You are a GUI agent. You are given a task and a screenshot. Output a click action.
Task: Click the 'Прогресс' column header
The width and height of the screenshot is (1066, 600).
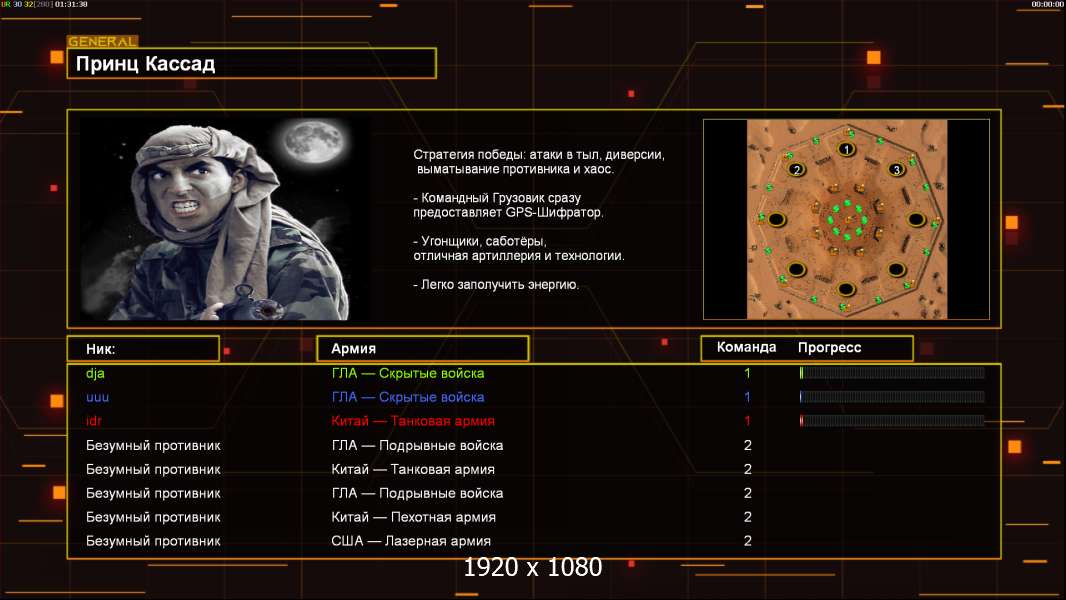[829, 348]
